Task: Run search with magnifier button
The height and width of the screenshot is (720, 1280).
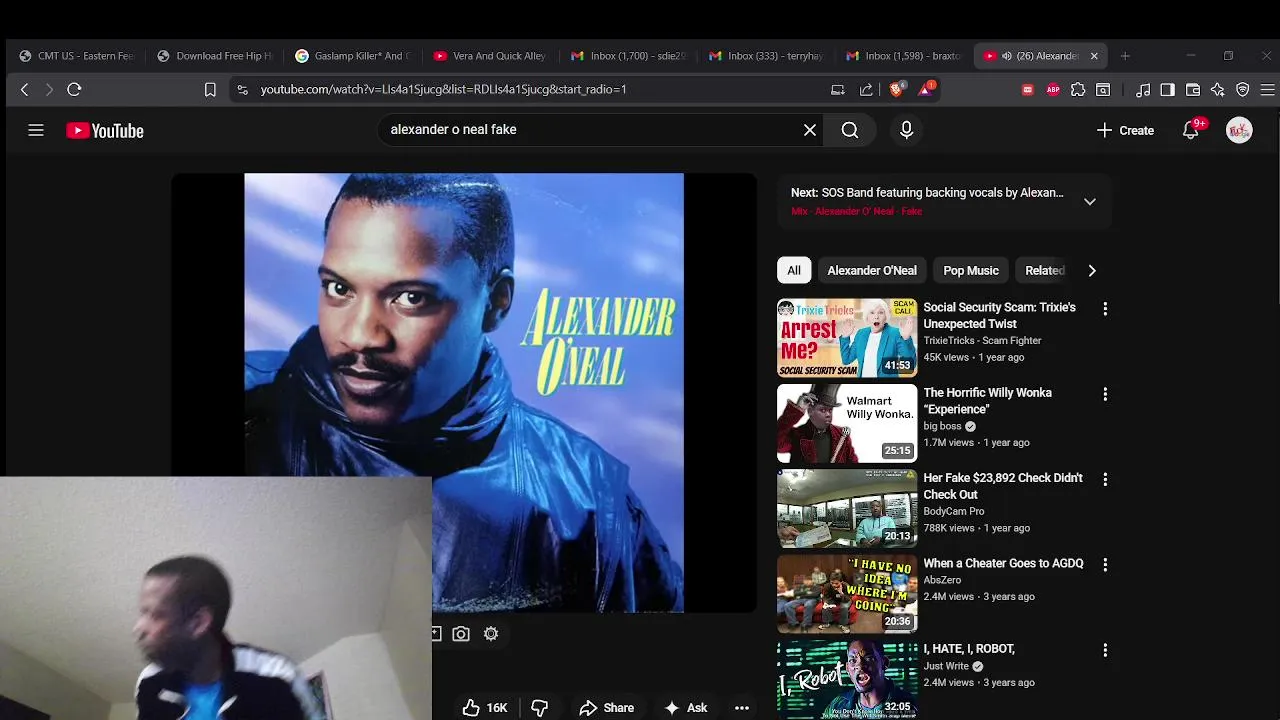Action: coord(850,130)
